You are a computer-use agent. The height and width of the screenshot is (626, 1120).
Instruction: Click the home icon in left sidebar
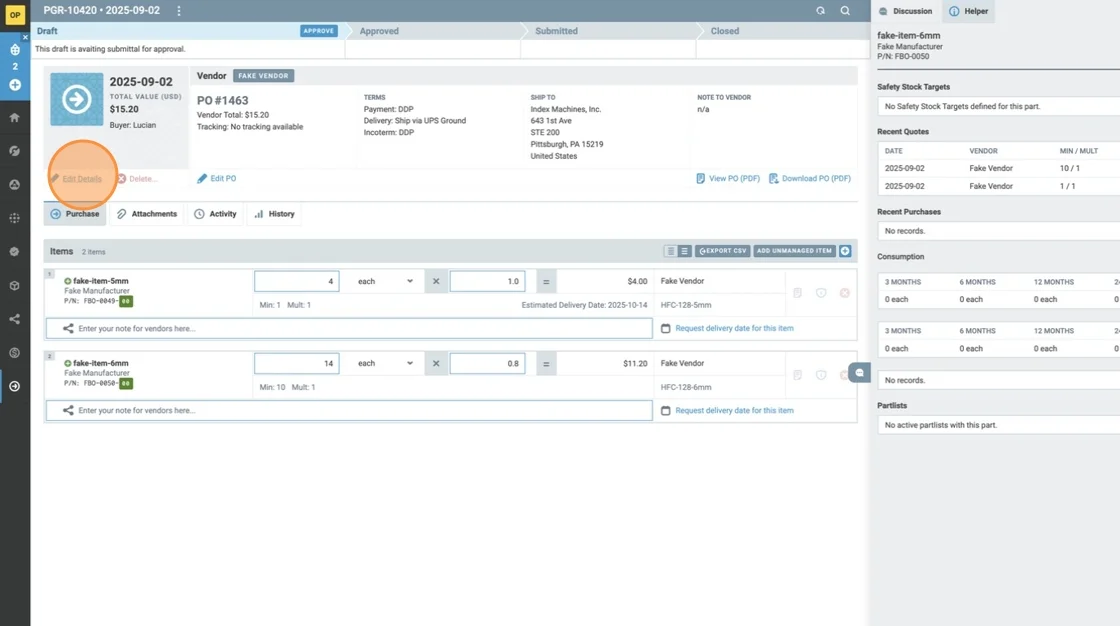tap(15, 117)
